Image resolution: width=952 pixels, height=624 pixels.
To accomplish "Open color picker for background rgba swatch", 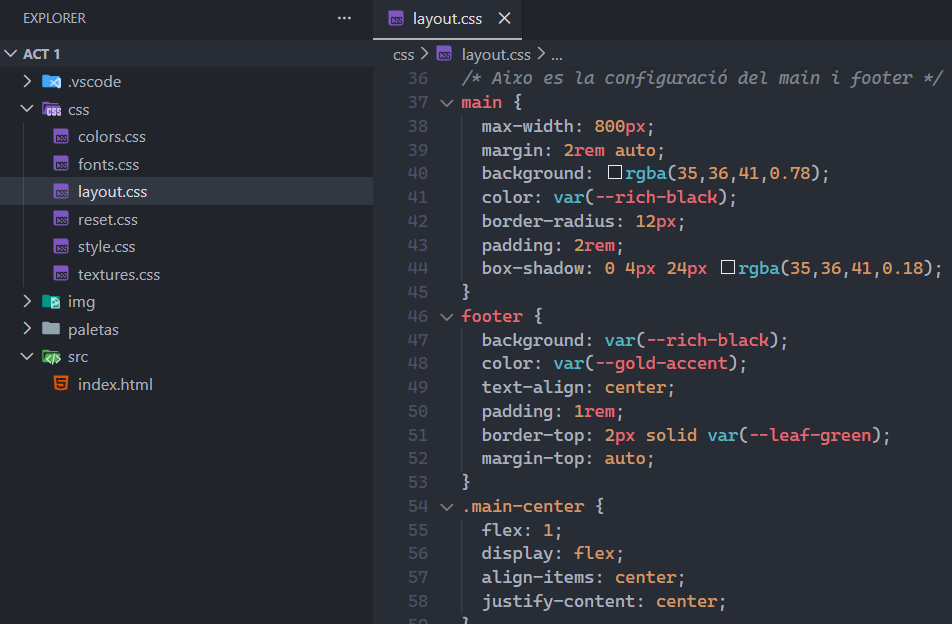I will [615, 174].
